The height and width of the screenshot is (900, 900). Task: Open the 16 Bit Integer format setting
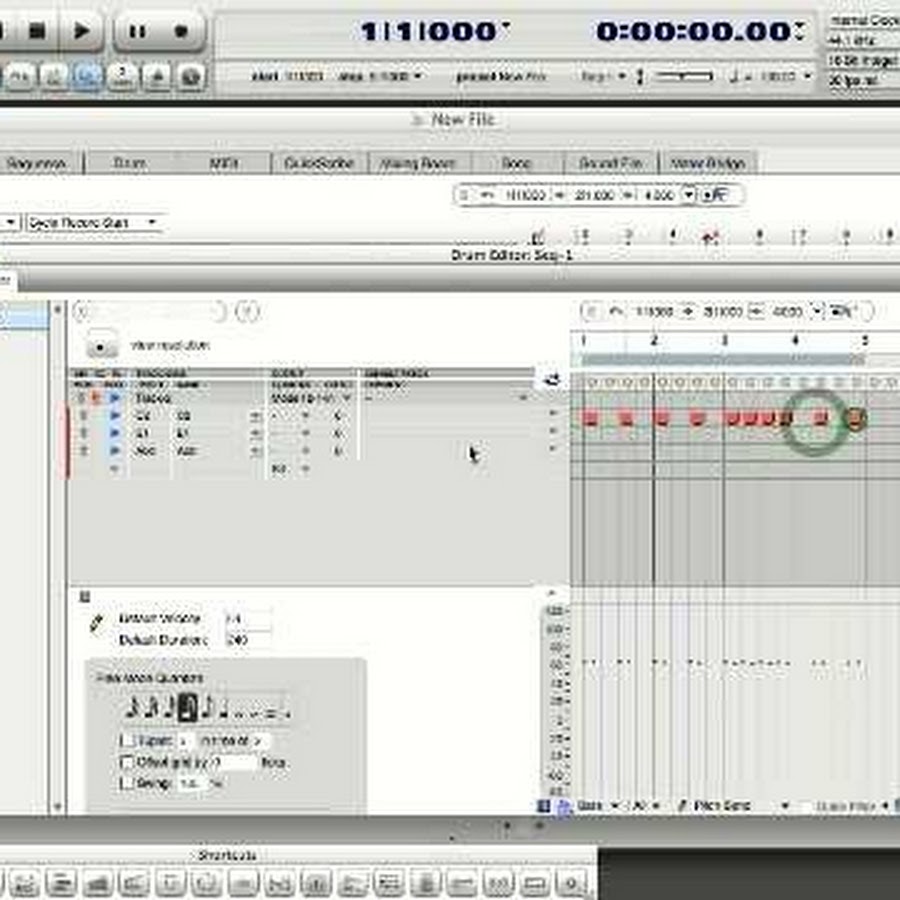point(864,60)
